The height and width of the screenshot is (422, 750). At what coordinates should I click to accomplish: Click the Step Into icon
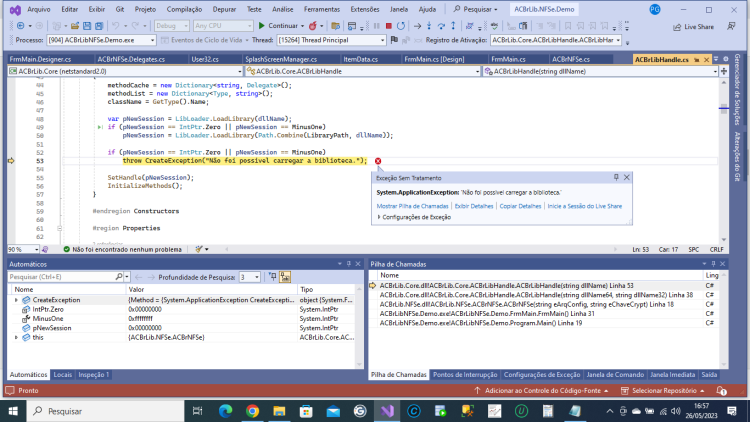point(429,26)
